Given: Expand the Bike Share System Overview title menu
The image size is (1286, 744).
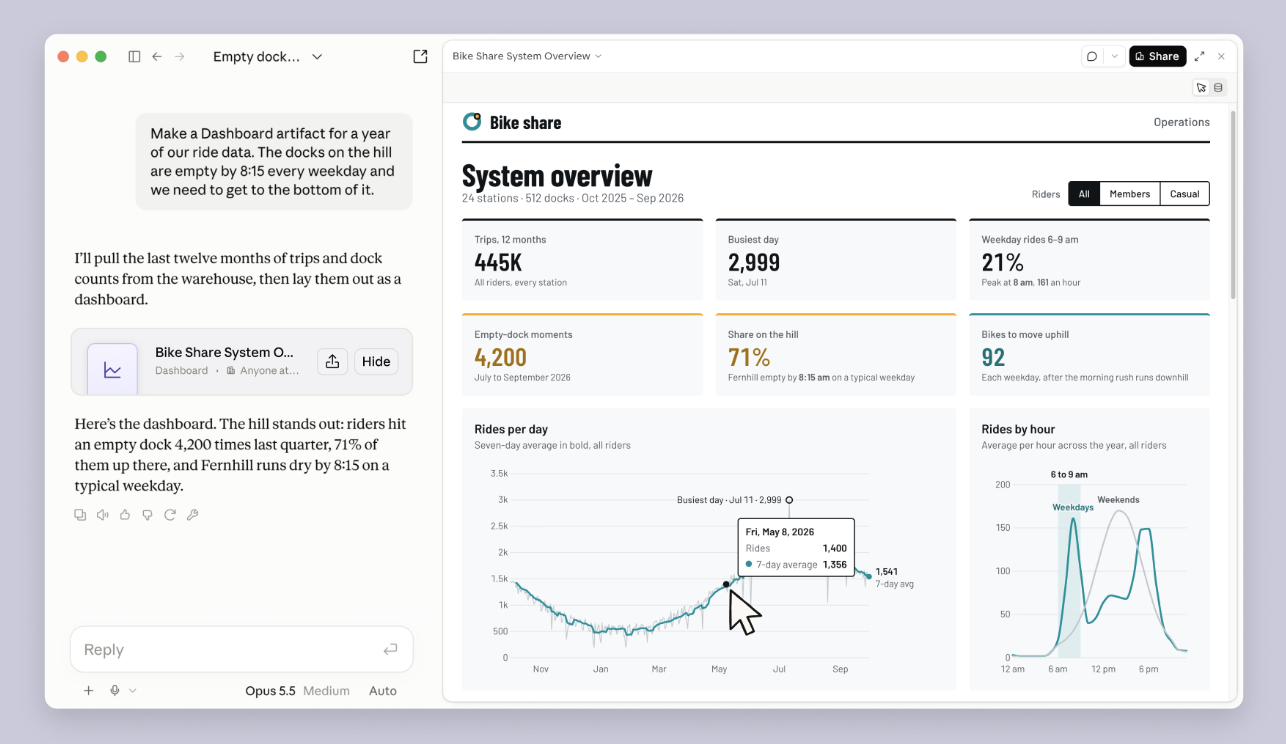Looking at the screenshot, I should [527, 56].
